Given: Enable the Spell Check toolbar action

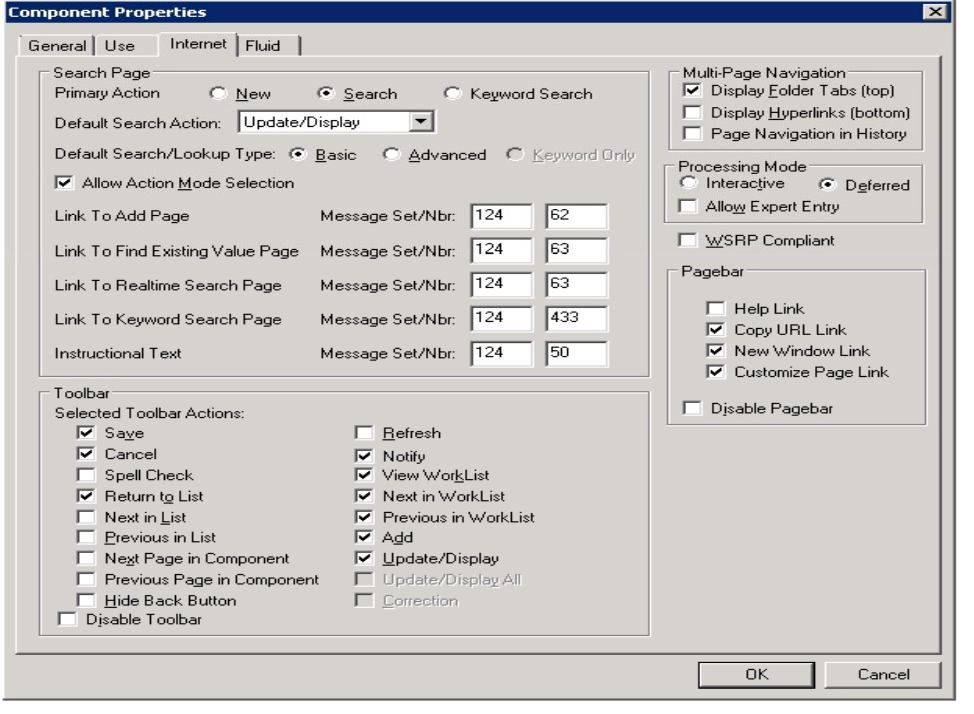Looking at the screenshot, I should click(87, 475).
